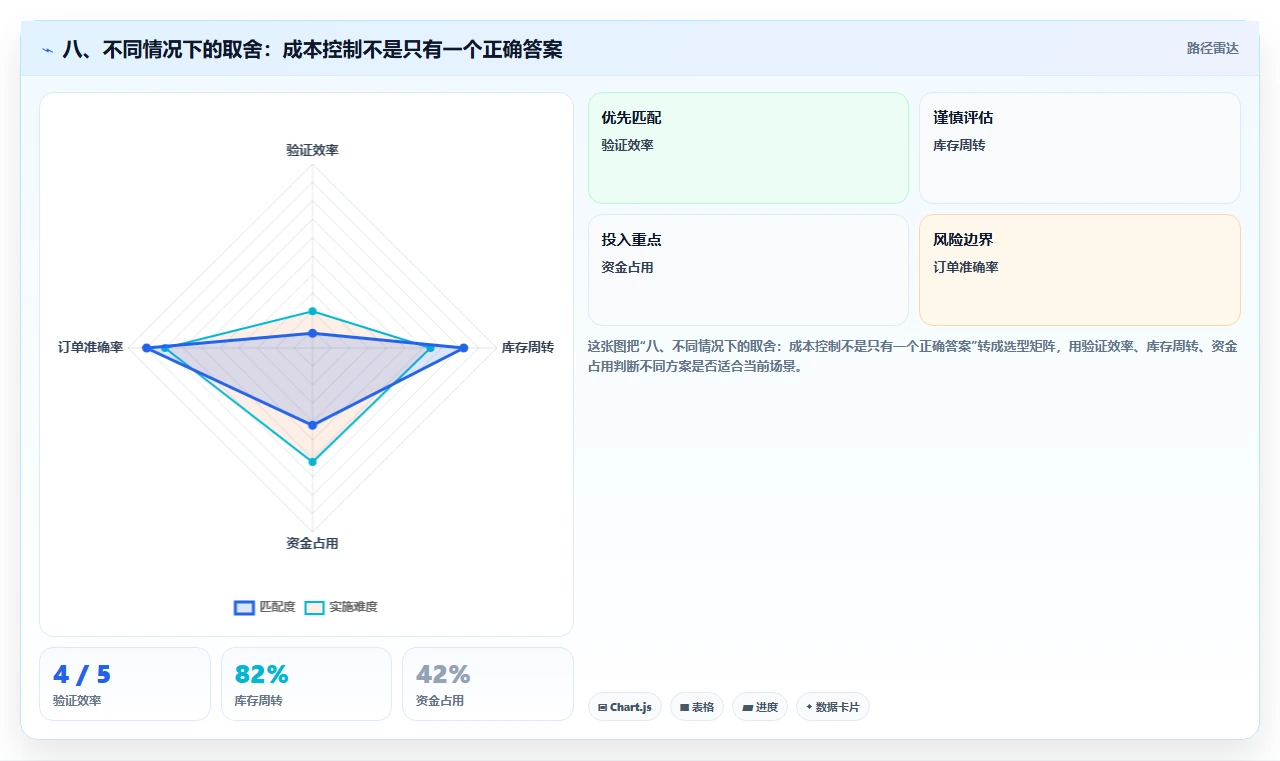The image size is (1280, 761).
Task: Click the Chart.js tag chip
Action: click(625, 707)
